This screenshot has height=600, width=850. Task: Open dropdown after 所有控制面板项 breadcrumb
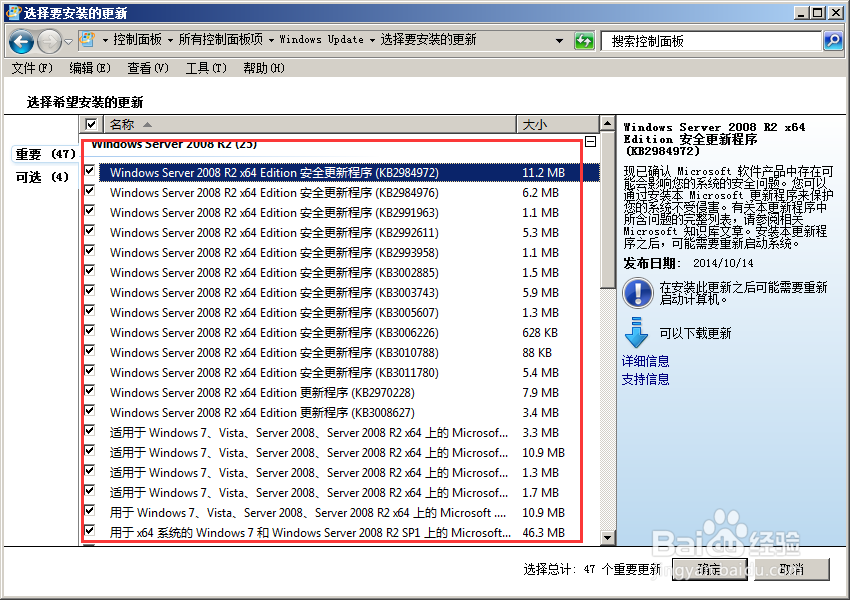pyautogui.click(x=271, y=40)
